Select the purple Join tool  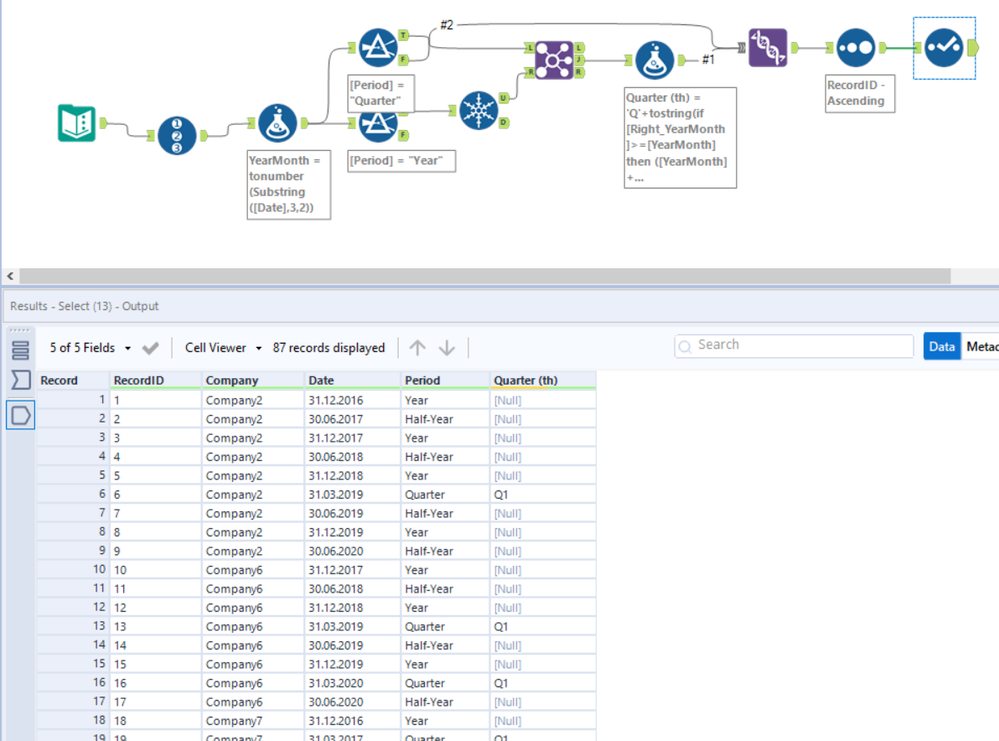pyautogui.click(x=554, y=60)
